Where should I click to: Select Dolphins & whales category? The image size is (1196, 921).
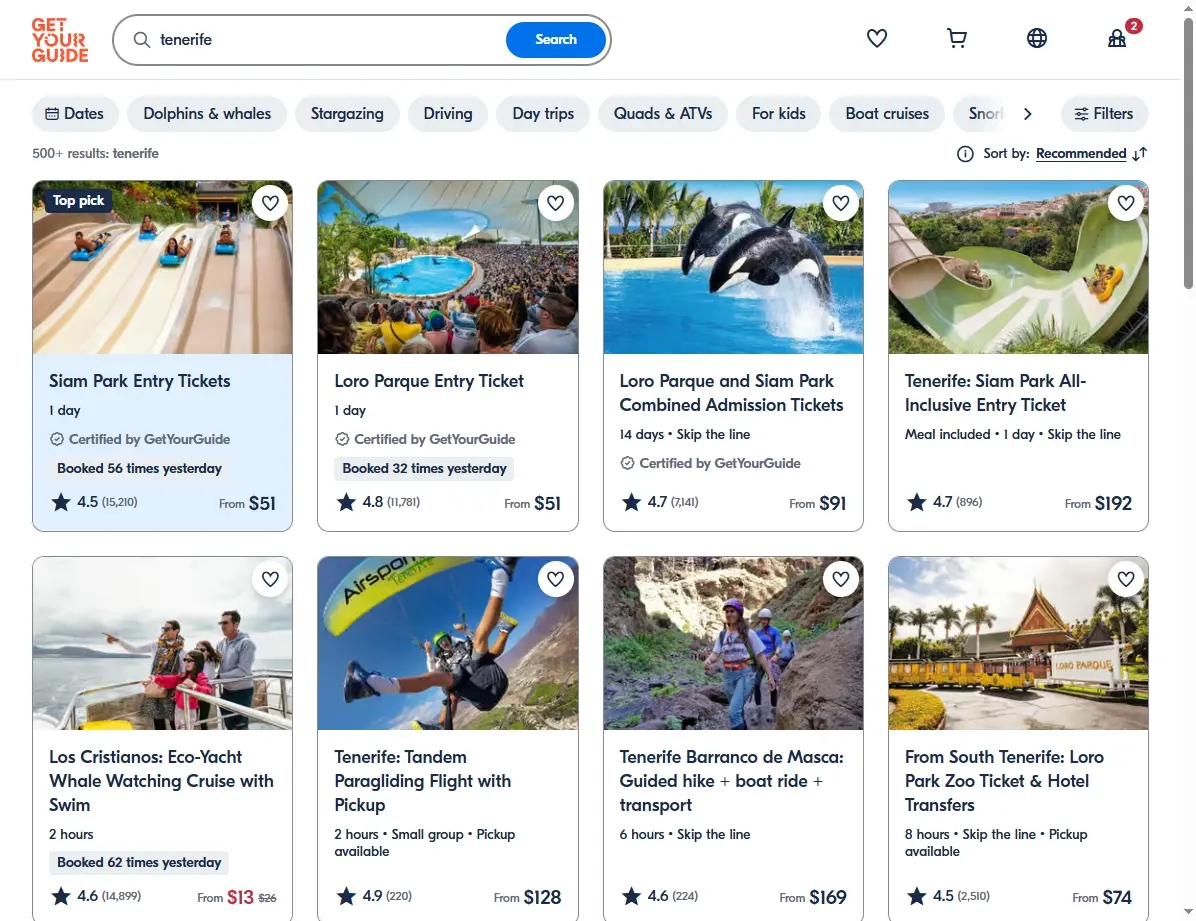click(x=207, y=114)
